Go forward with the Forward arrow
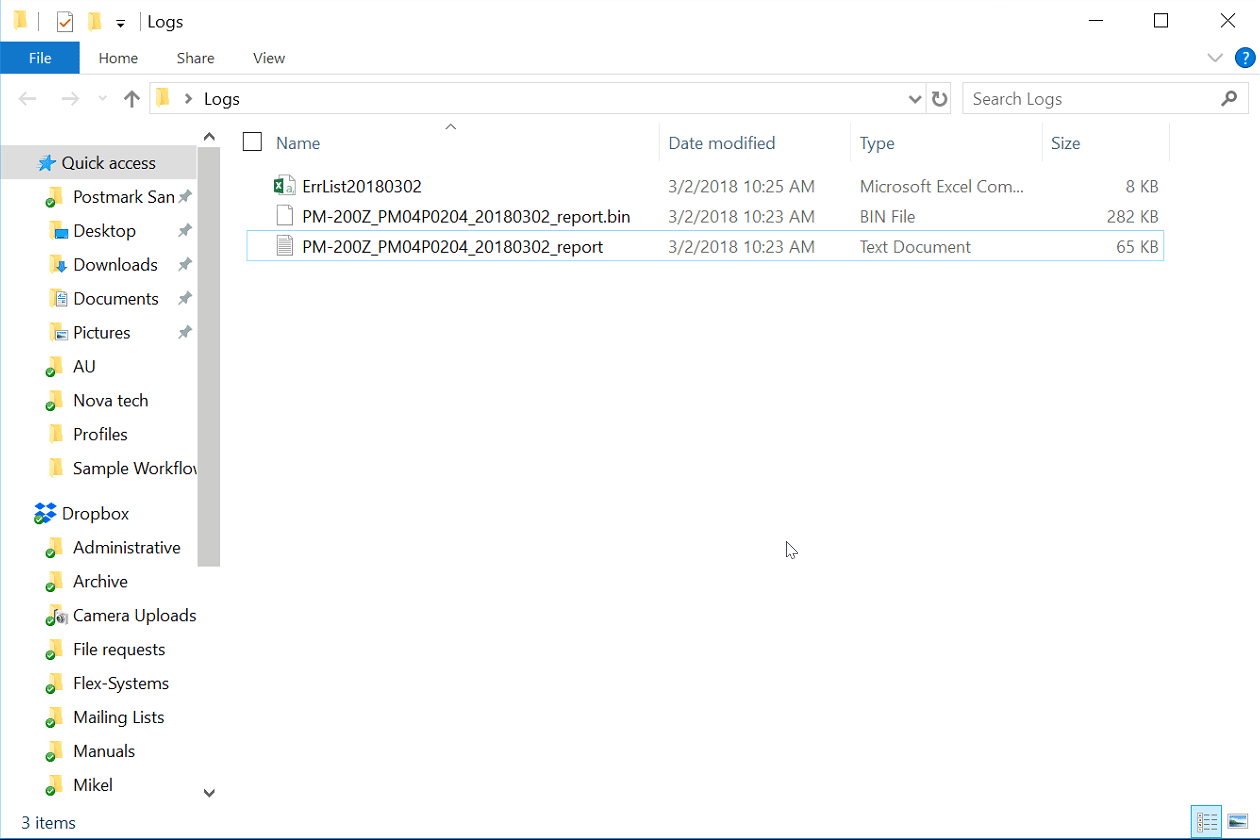 pyautogui.click(x=70, y=99)
